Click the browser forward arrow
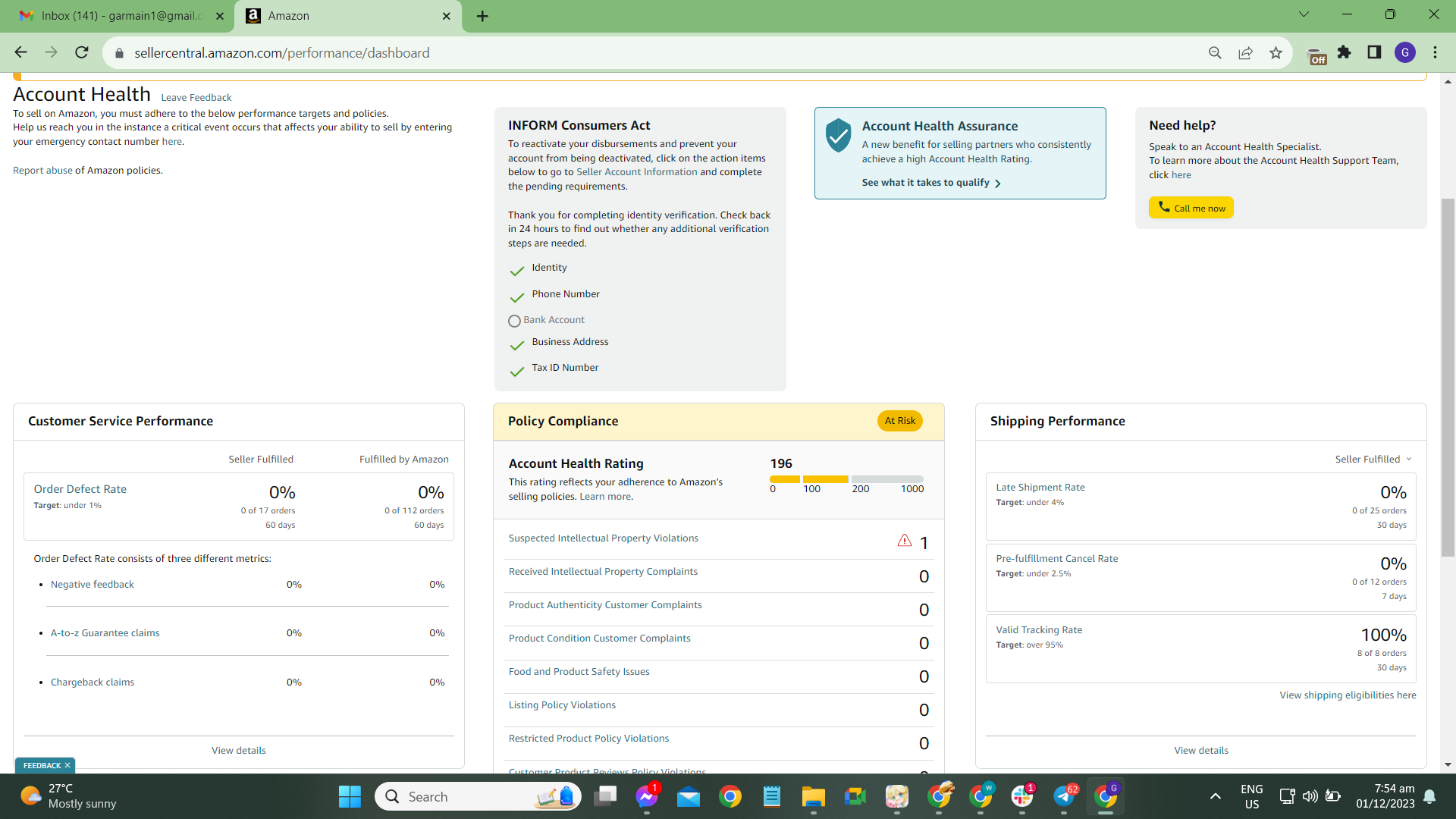Image resolution: width=1456 pixels, height=819 pixels. point(51,52)
